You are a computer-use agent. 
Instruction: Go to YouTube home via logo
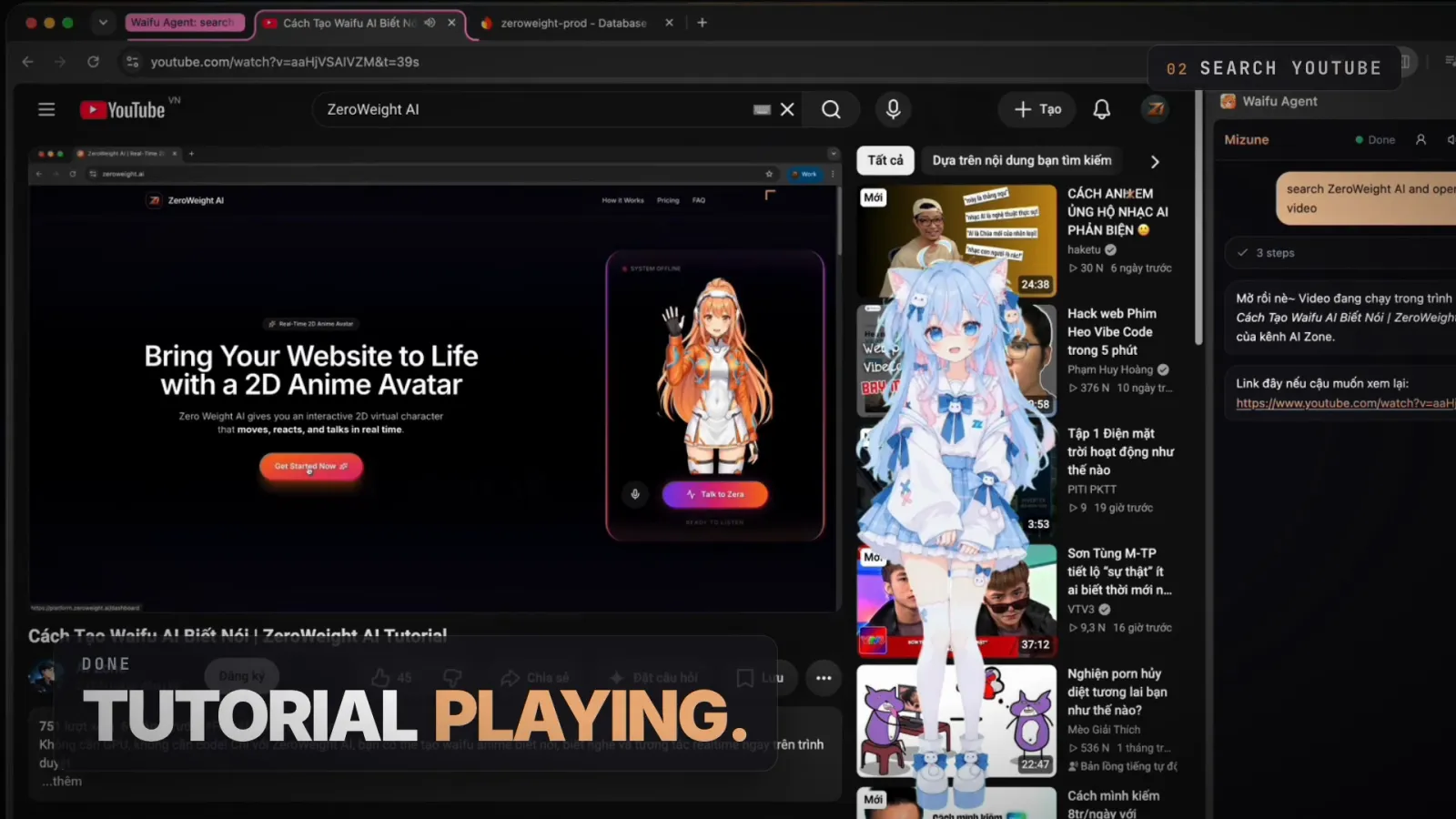[123, 109]
